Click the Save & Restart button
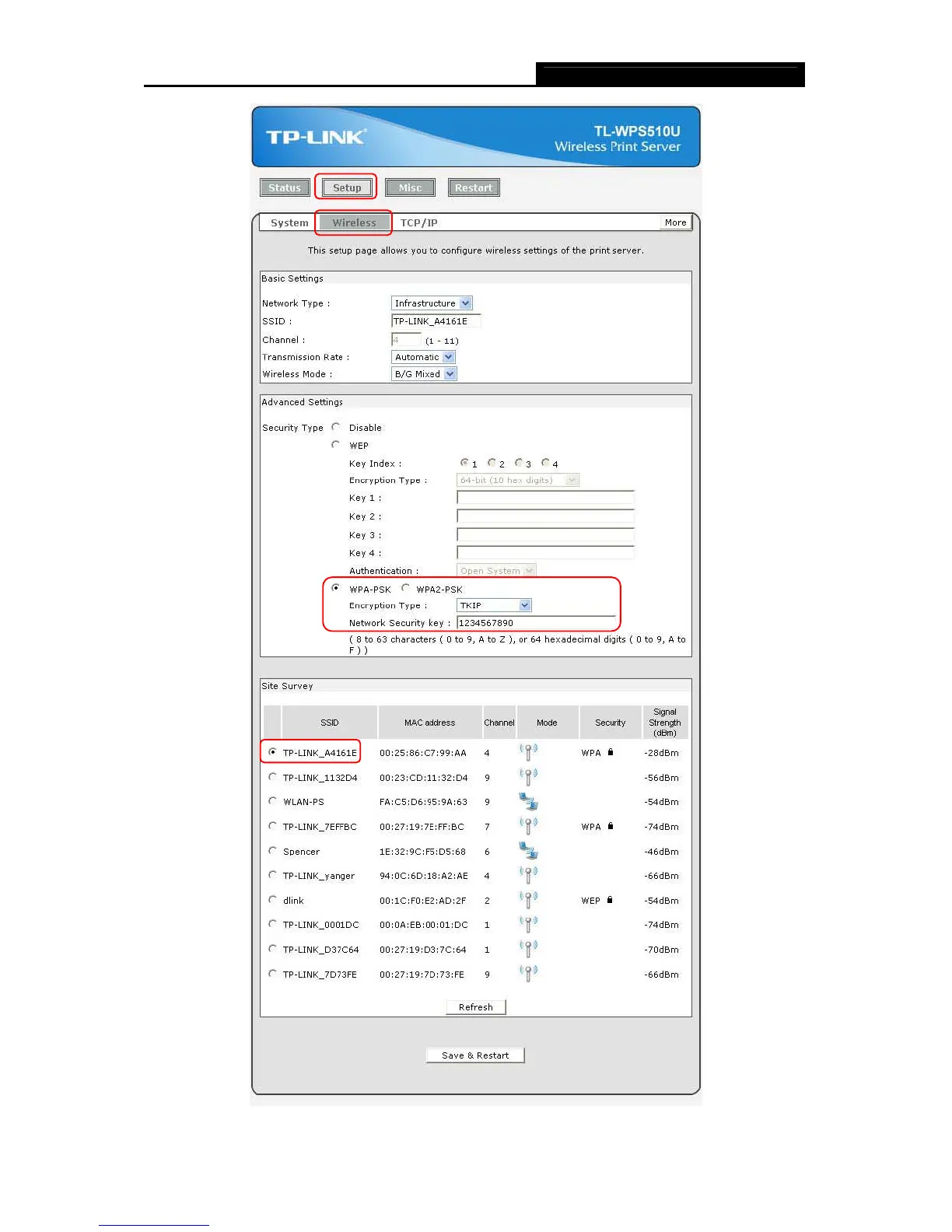Viewport: 952px width, 1232px height. [475, 1055]
